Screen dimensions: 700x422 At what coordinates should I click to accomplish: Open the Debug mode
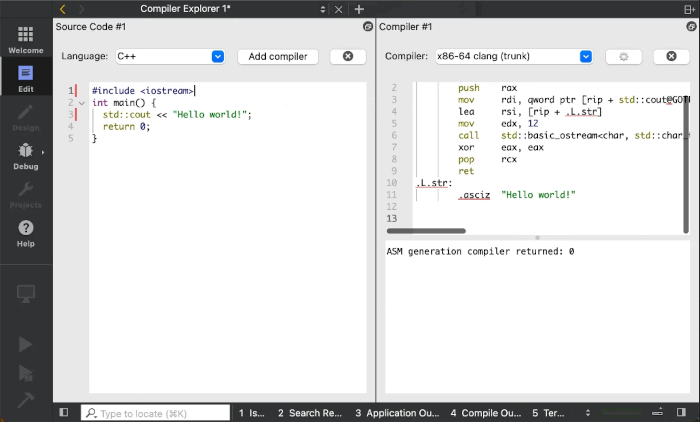click(x=26, y=155)
